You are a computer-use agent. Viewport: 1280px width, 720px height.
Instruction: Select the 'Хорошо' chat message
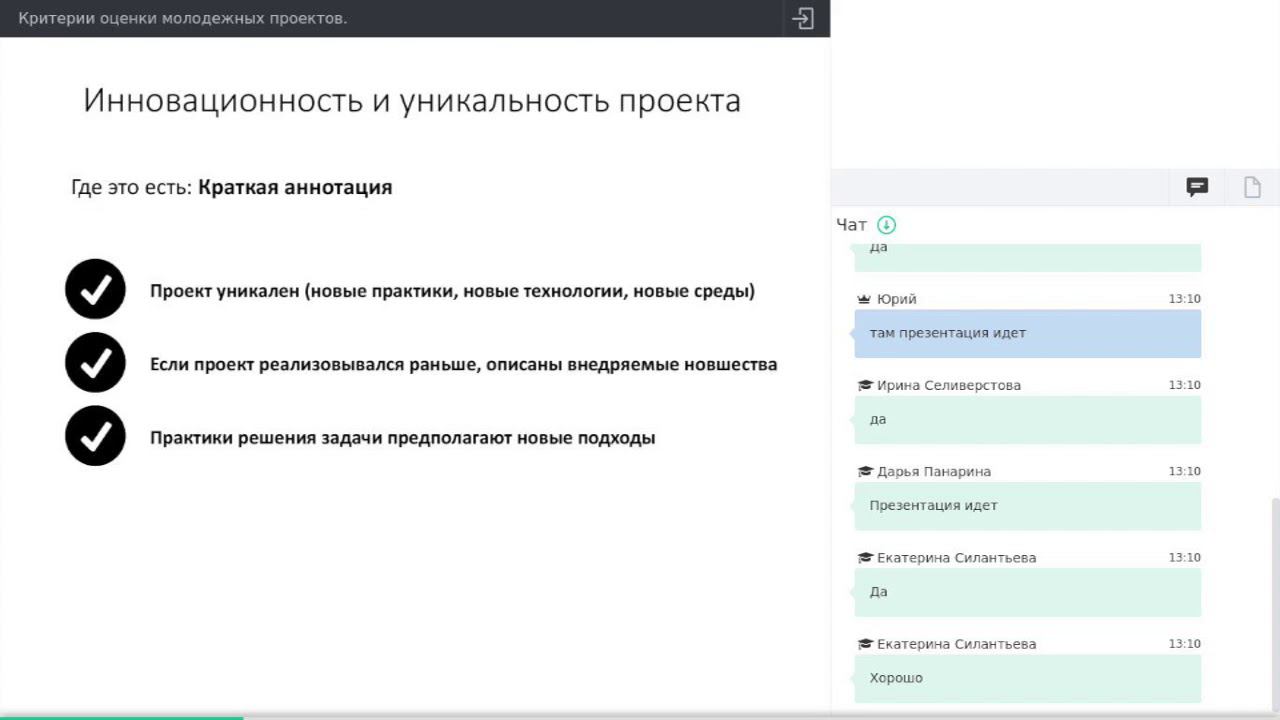coord(1027,677)
